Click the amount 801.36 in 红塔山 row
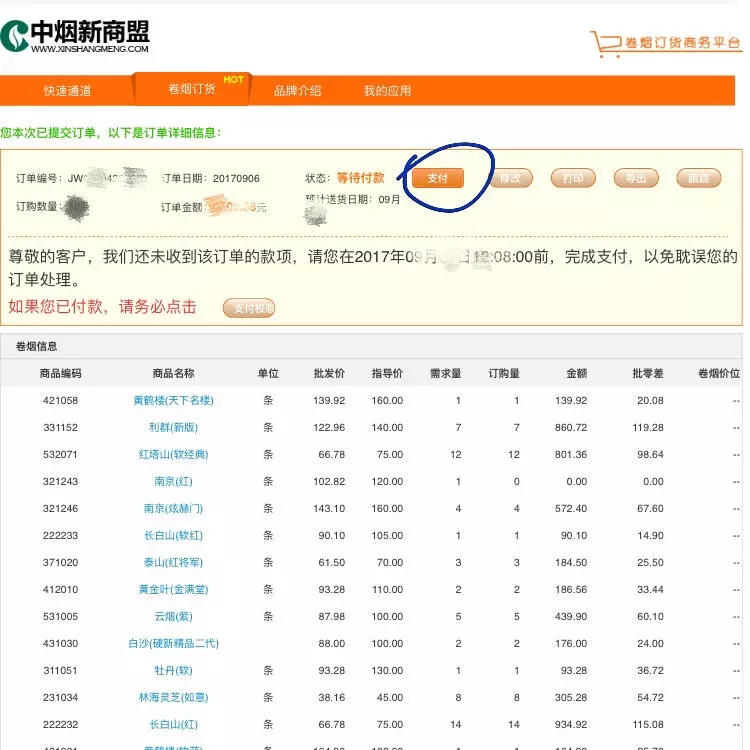 [571, 454]
